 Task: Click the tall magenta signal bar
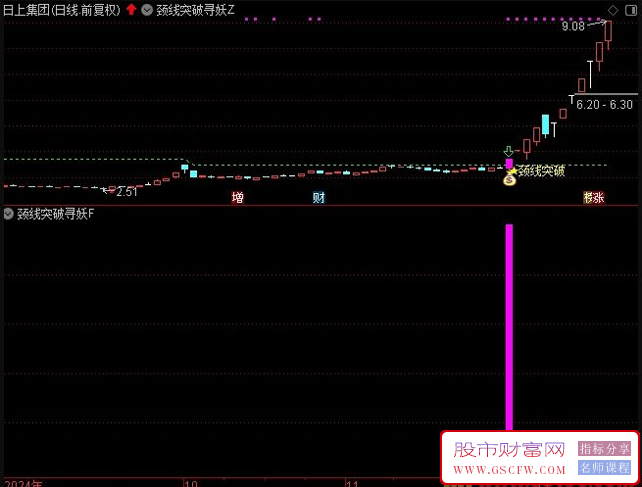pos(509,327)
